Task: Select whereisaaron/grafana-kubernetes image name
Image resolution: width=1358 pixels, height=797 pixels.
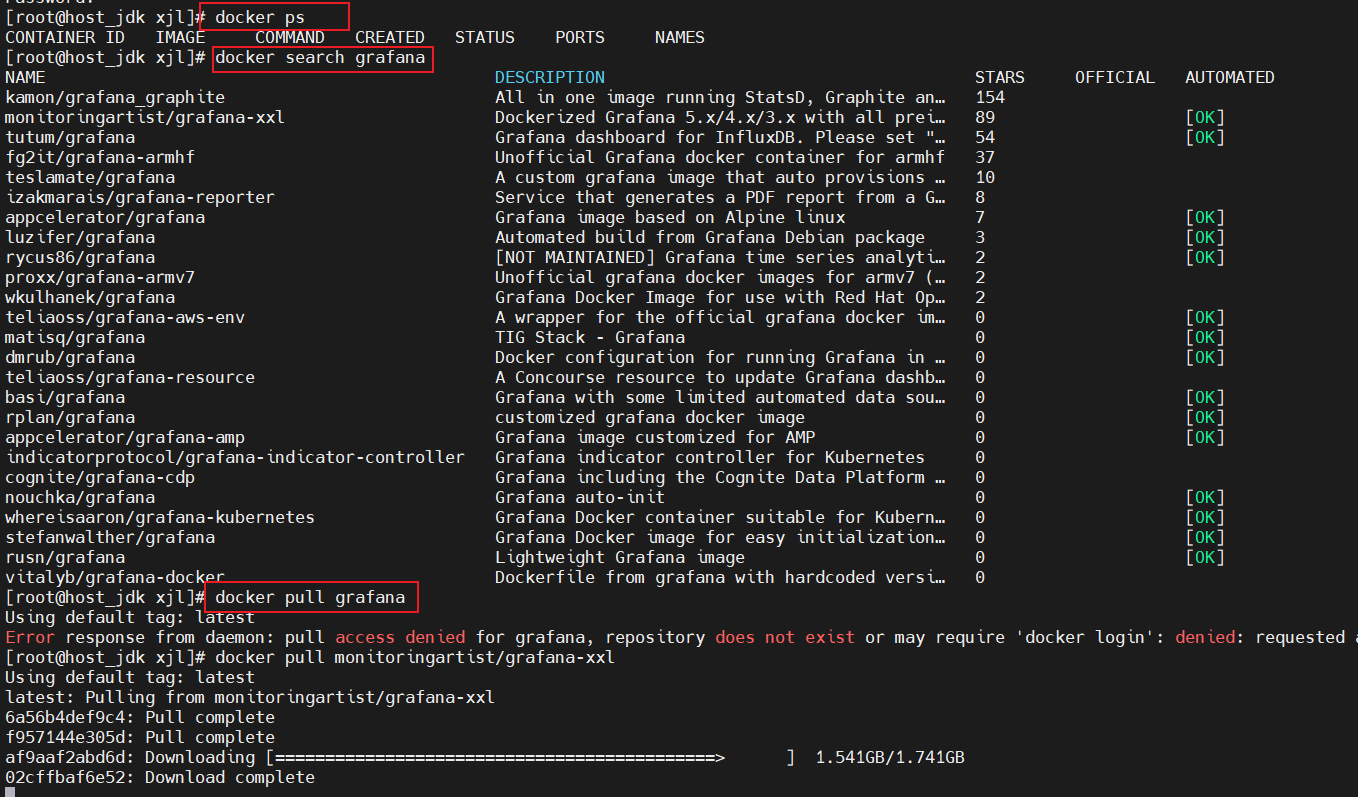Action: [x=160, y=517]
